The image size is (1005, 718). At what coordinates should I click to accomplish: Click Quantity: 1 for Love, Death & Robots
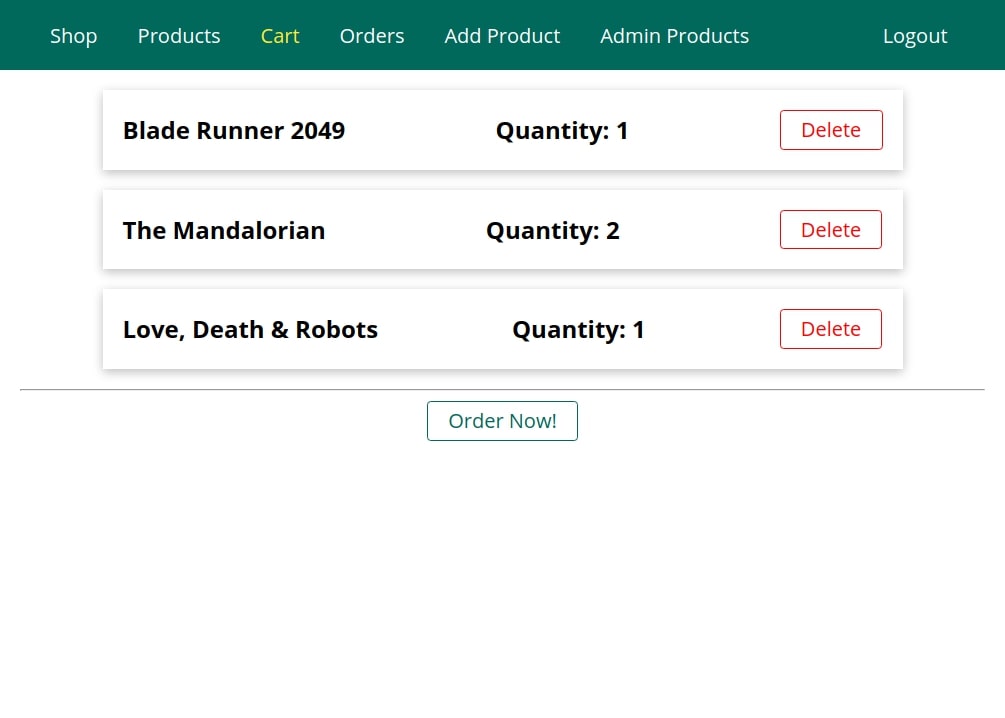pyautogui.click(x=578, y=330)
